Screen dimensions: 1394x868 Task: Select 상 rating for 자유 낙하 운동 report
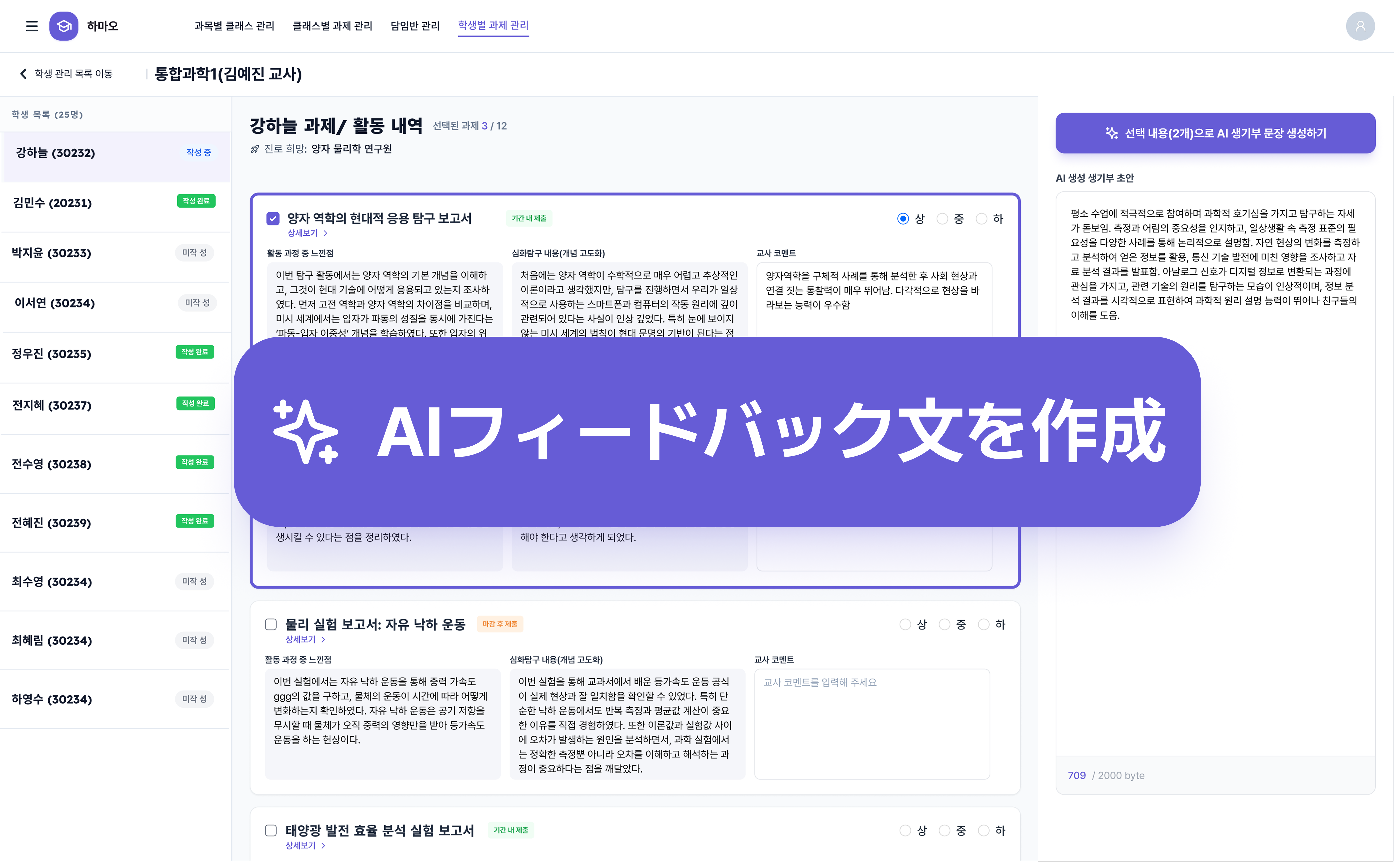coord(905,625)
